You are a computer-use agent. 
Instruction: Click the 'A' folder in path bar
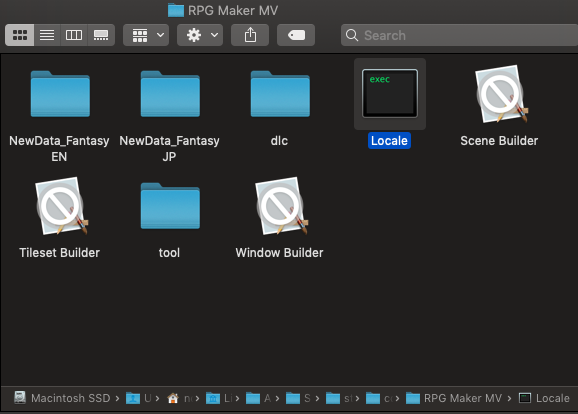258,398
